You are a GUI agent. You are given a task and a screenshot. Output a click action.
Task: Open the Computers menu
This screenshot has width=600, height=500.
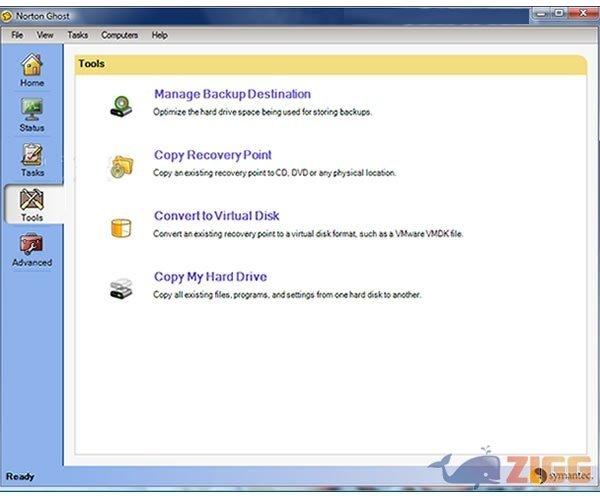point(120,35)
